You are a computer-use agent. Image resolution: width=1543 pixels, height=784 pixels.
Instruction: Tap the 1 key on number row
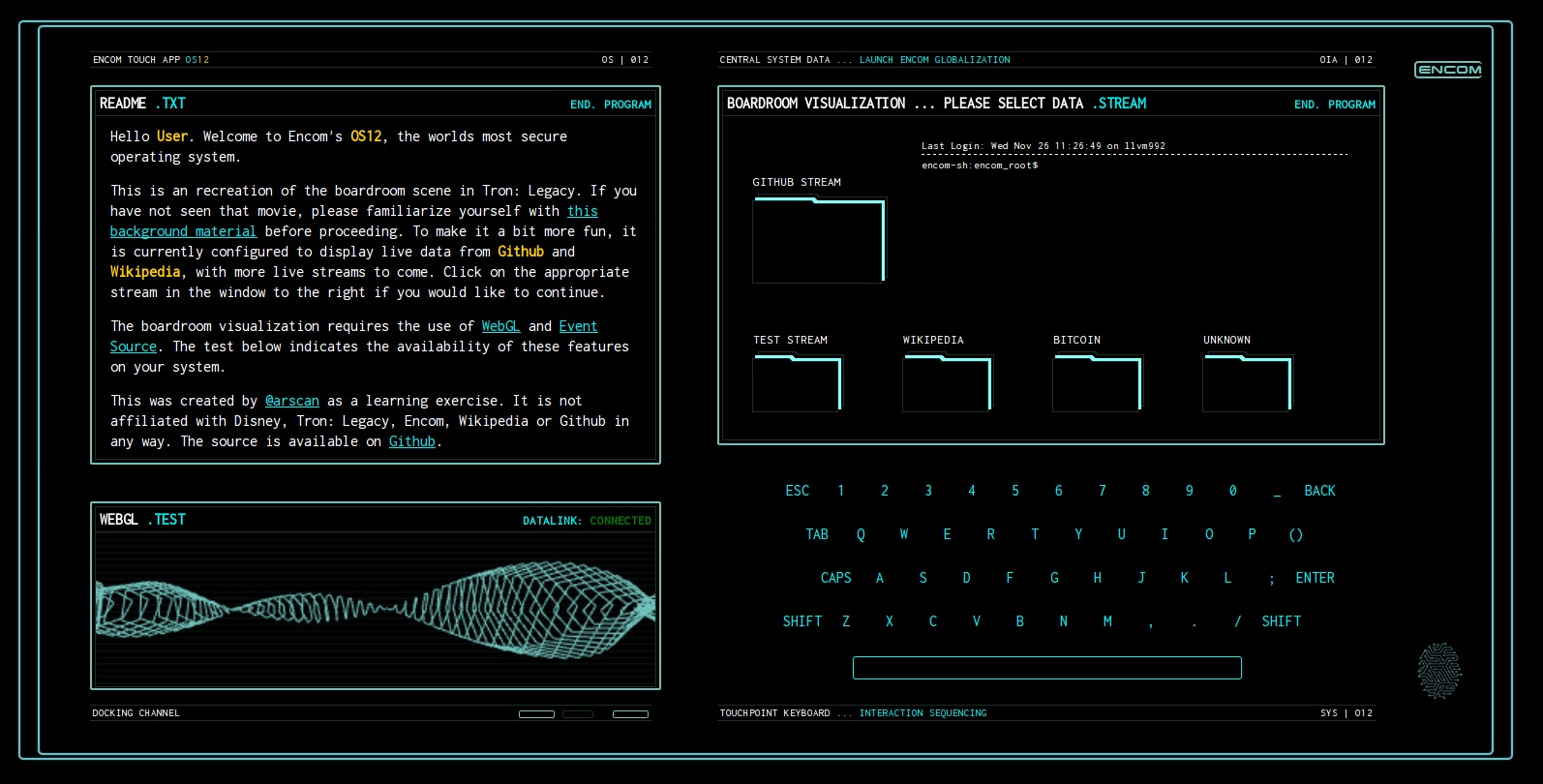[841, 491]
